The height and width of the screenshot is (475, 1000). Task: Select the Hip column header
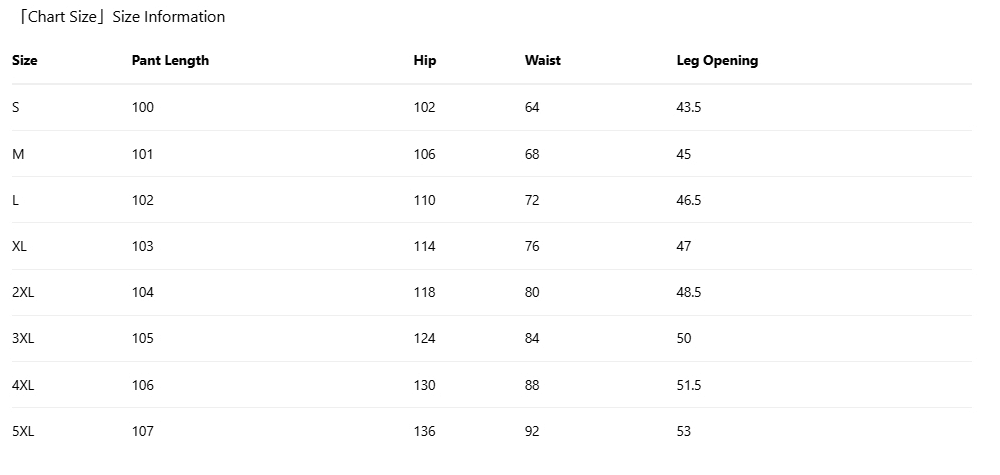pos(425,60)
